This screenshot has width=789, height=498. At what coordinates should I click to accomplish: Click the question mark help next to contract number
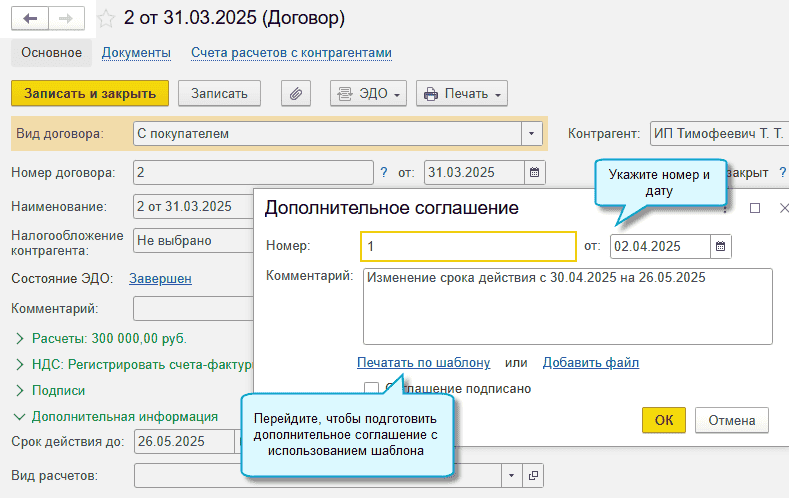(383, 172)
